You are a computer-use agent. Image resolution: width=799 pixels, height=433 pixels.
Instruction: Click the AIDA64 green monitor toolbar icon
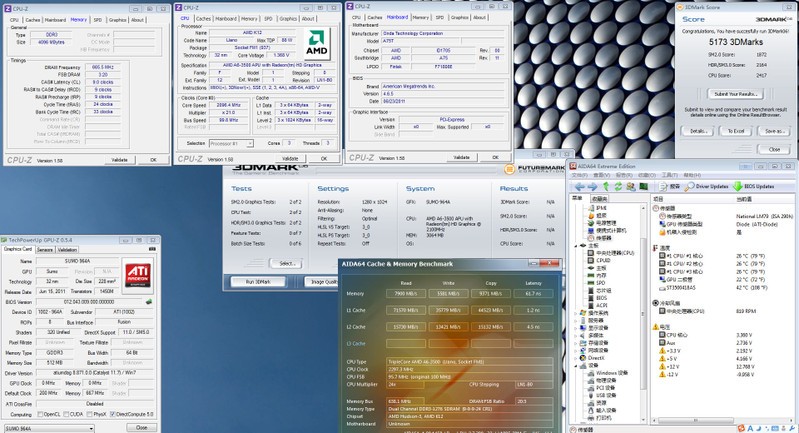click(644, 186)
